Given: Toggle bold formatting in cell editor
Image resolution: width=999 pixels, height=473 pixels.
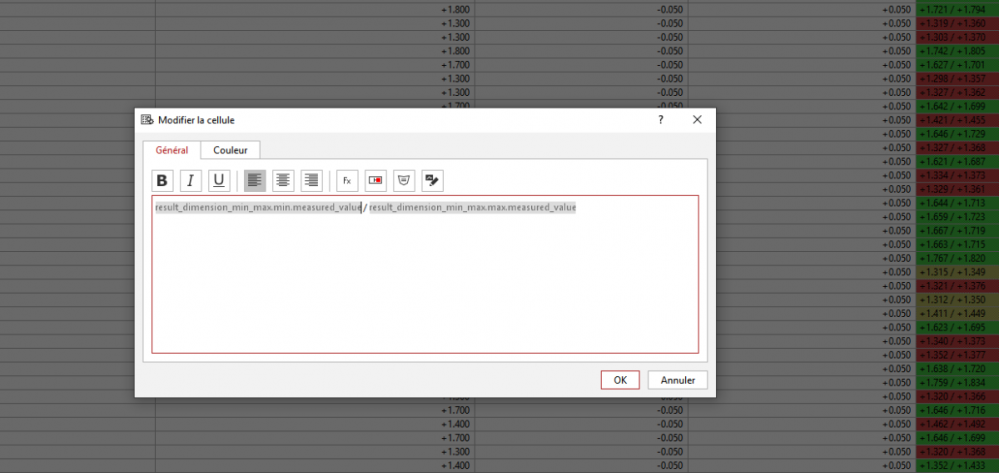Looking at the screenshot, I should 162,181.
